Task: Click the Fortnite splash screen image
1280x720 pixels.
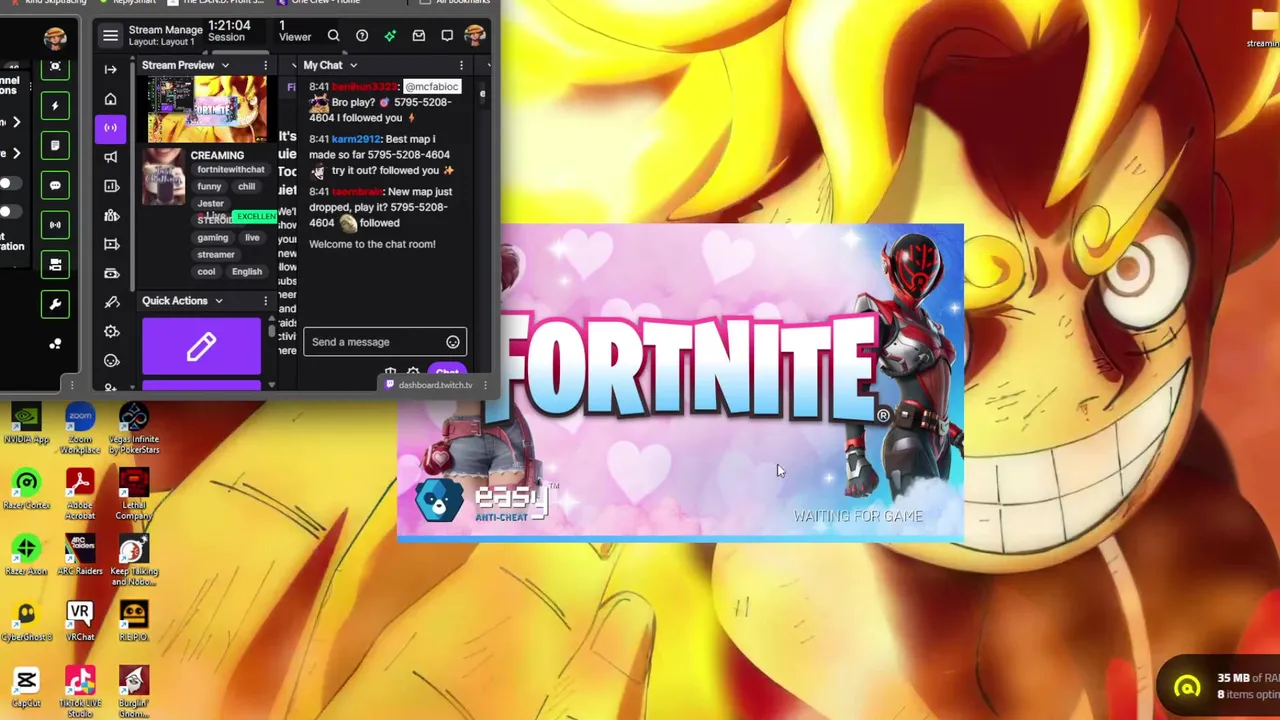Action: click(x=680, y=383)
